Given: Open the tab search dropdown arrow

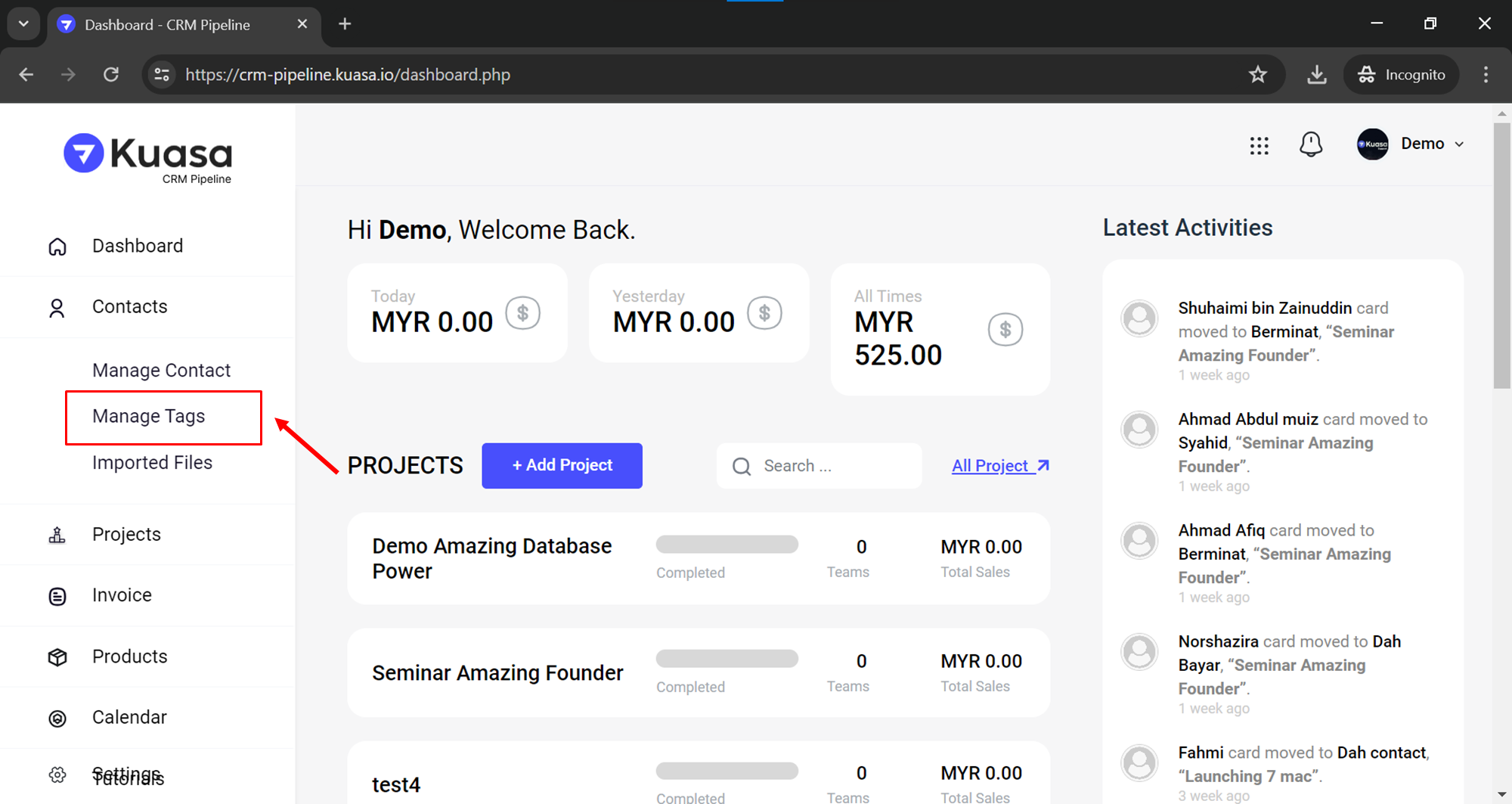Looking at the screenshot, I should [23, 24].
